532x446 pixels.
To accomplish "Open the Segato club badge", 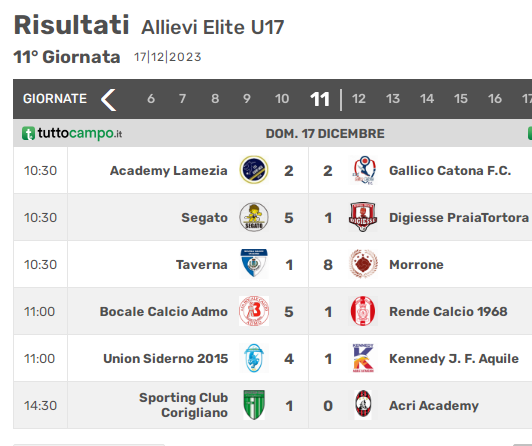I will point(254,217).
